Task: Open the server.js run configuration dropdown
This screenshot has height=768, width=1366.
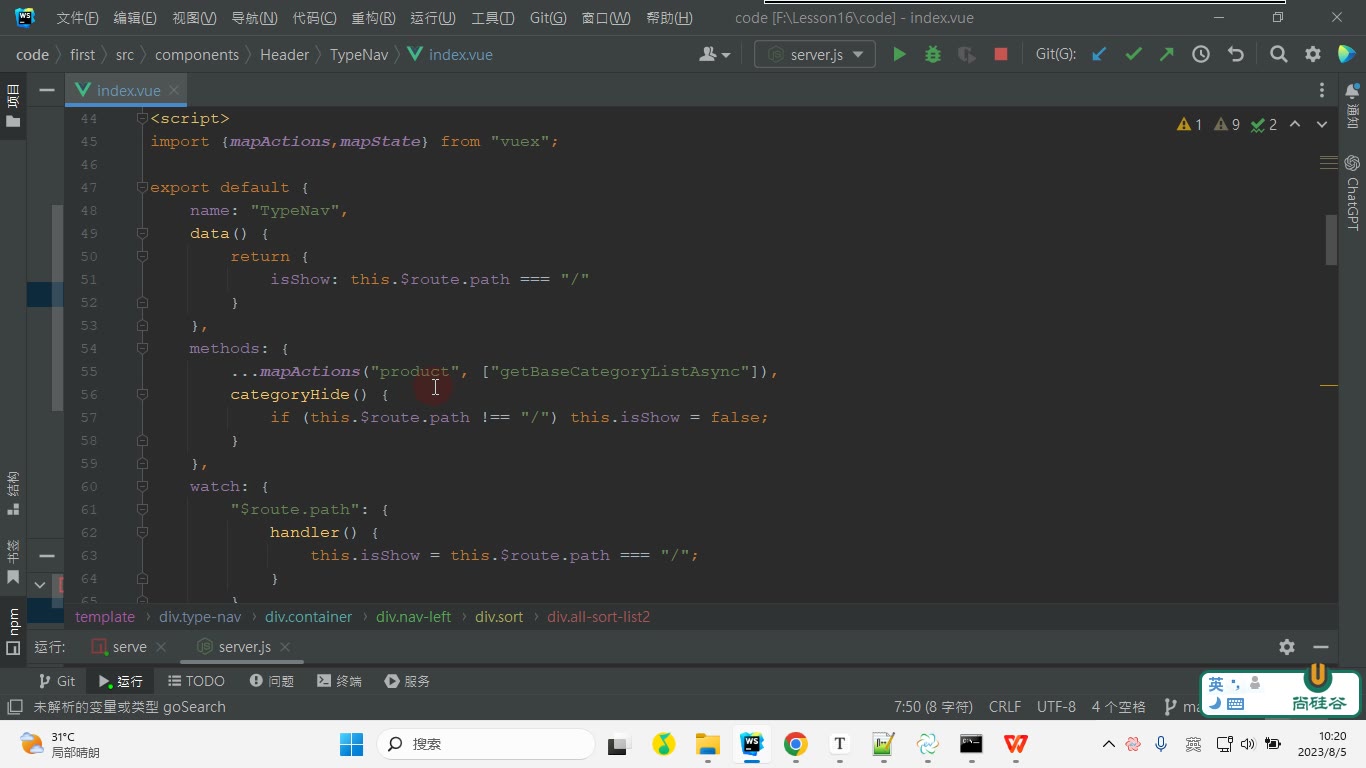Action: pos(815,55)
